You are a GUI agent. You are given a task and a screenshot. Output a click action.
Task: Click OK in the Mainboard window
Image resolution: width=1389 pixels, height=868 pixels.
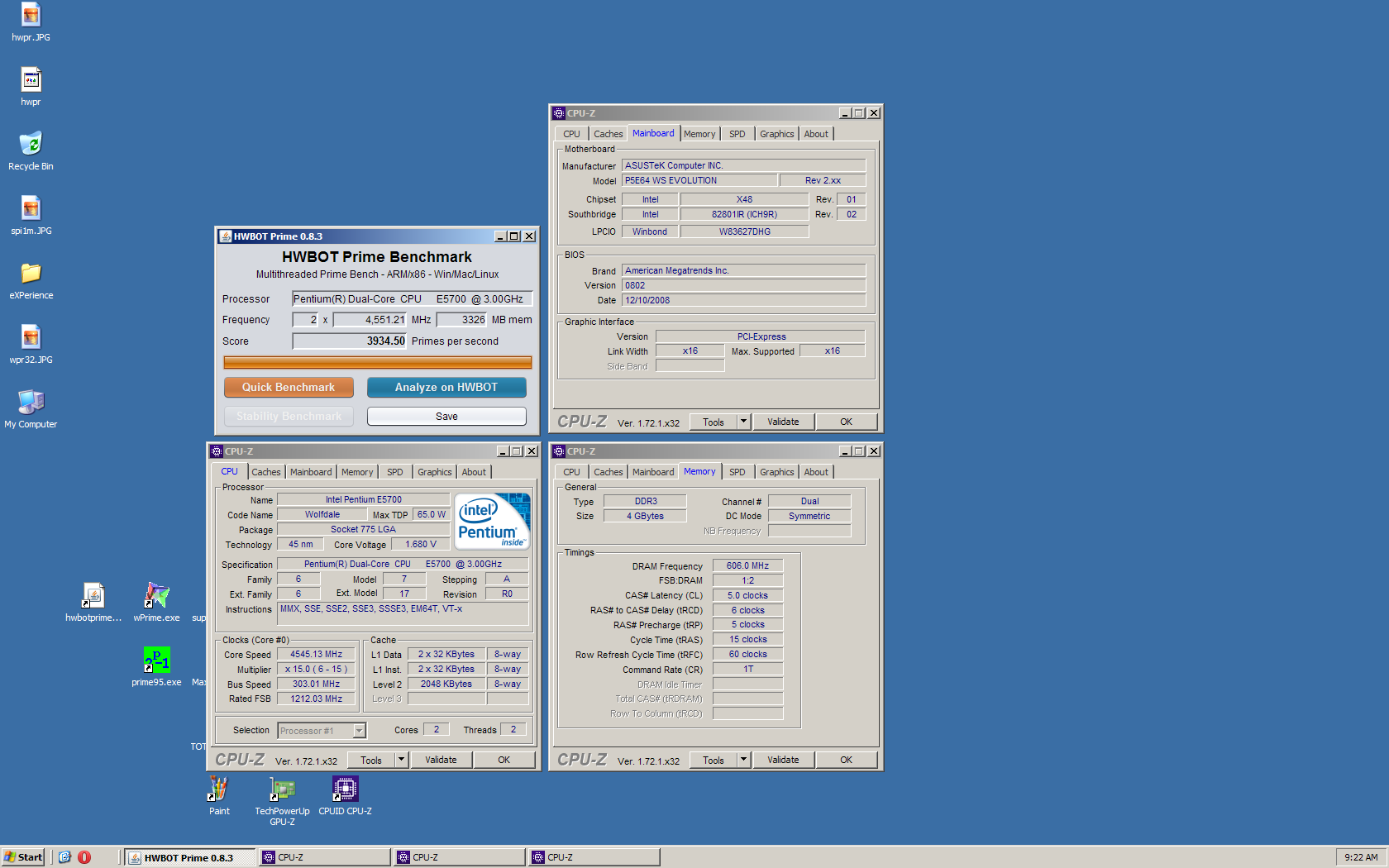tap(847, 422)
